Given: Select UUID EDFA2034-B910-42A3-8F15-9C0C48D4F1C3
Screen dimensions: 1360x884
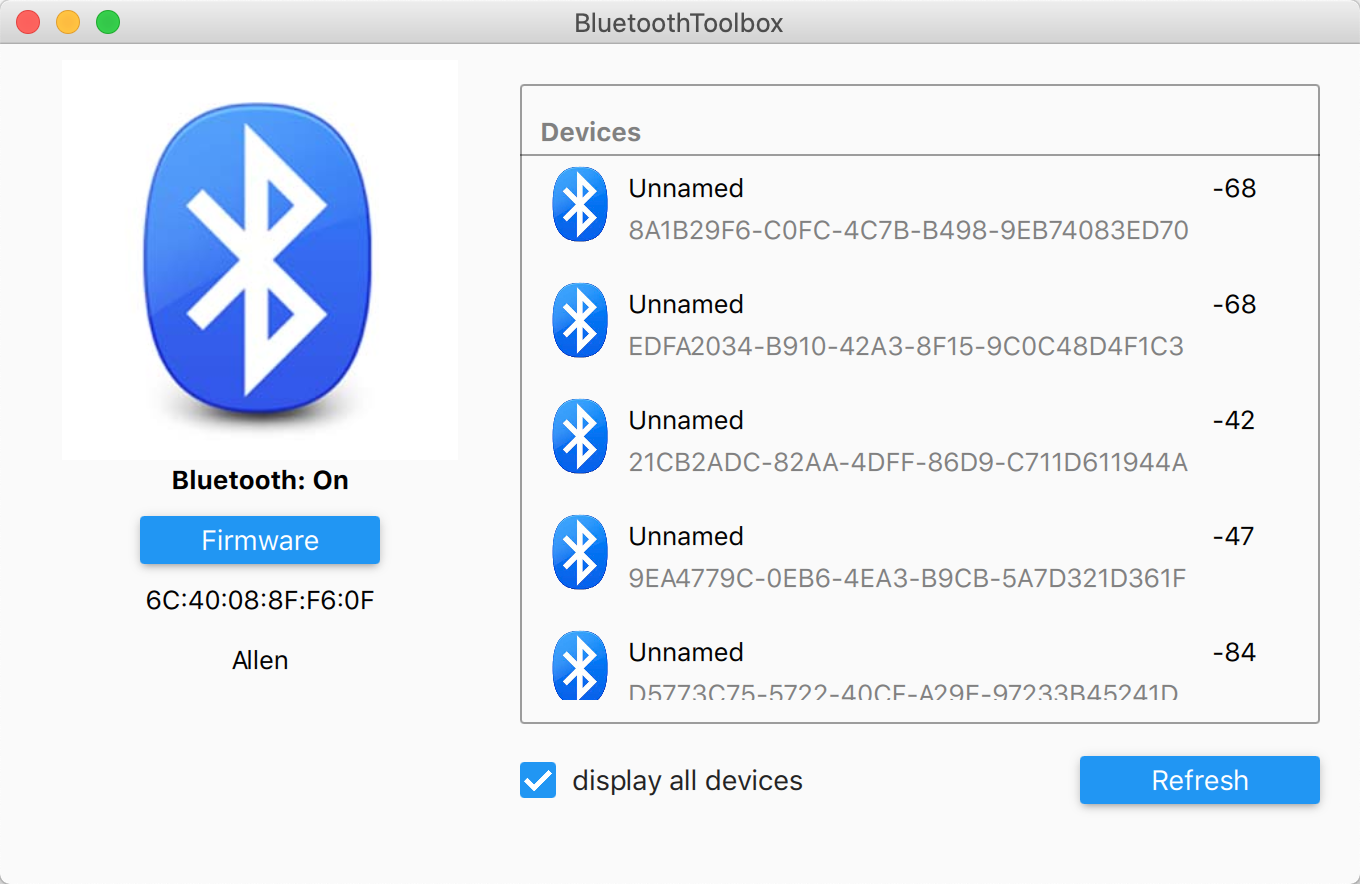Looking at the screenshot, I should (x=906, y=347).
